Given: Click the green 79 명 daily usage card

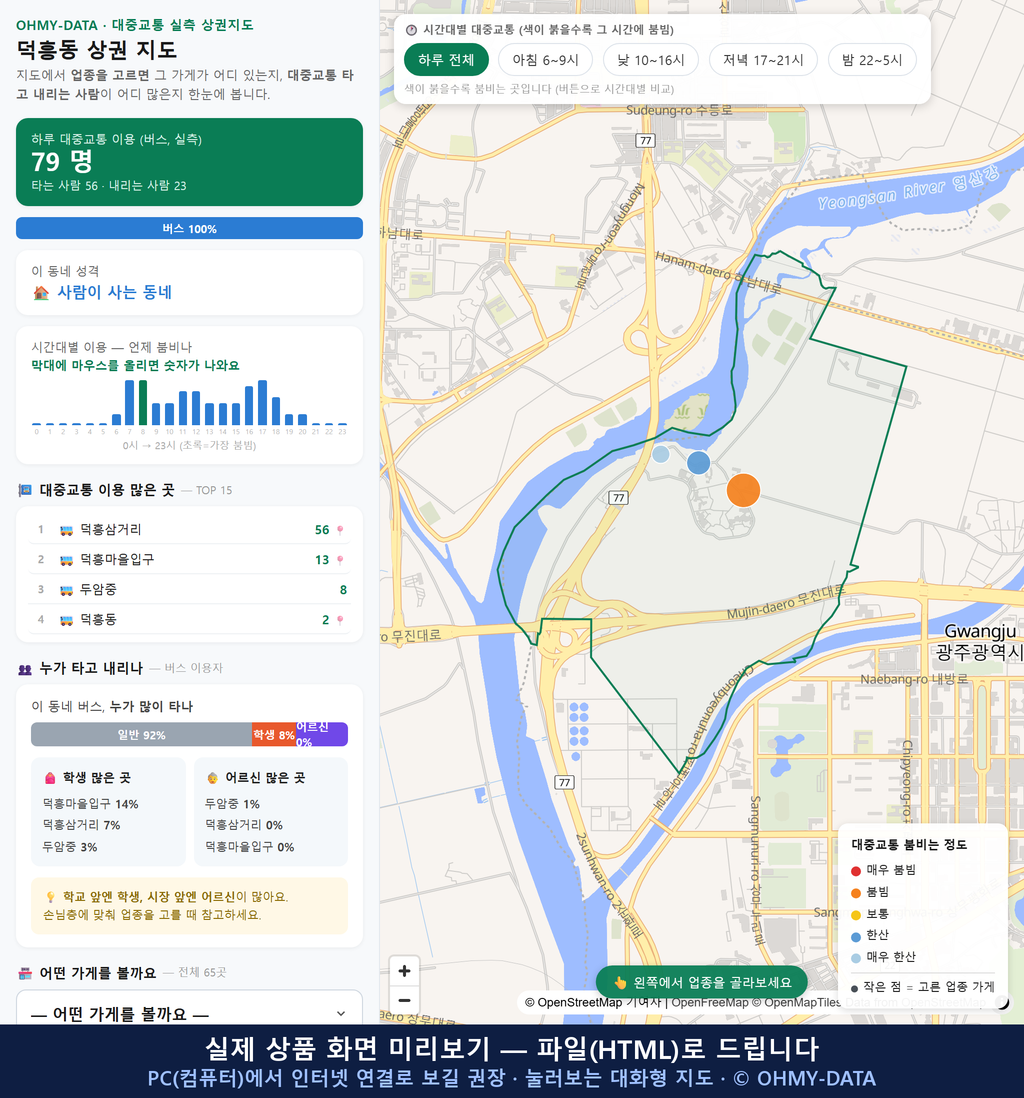Looking at the screenshot, I should tap(189, 162).
